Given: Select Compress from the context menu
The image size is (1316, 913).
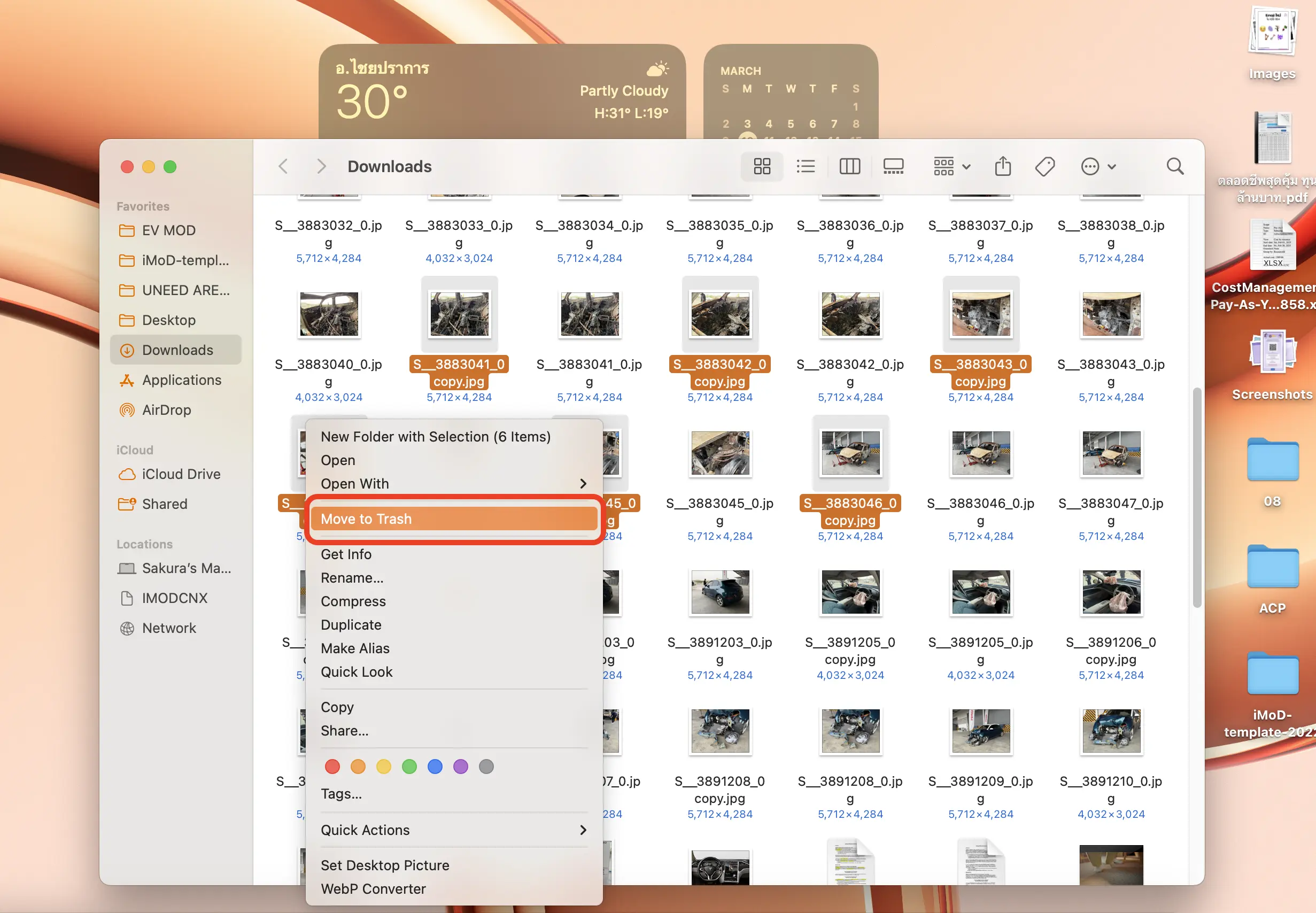Looking at the screenshot, I should coord(353,601).
